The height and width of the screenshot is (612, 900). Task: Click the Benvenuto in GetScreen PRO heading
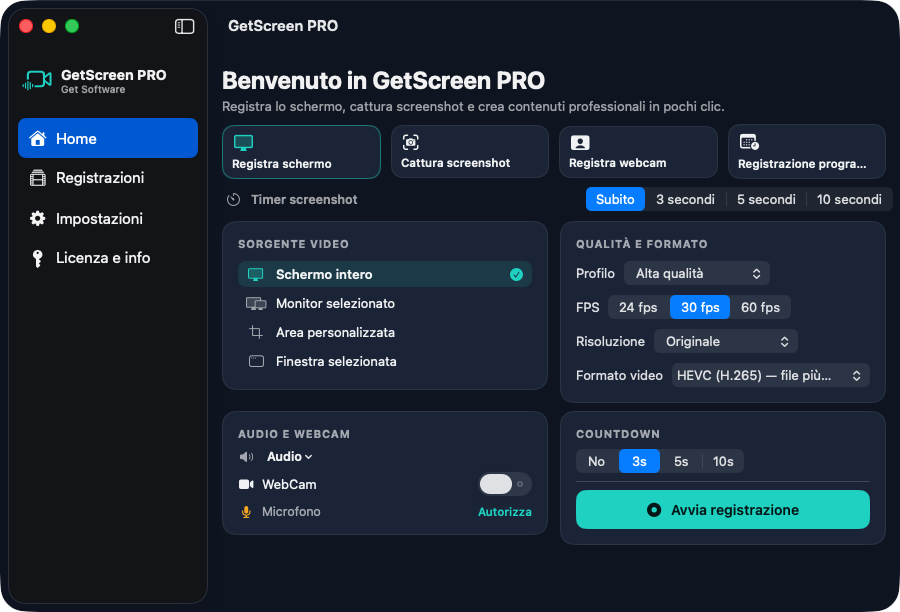tap(383, 81)
